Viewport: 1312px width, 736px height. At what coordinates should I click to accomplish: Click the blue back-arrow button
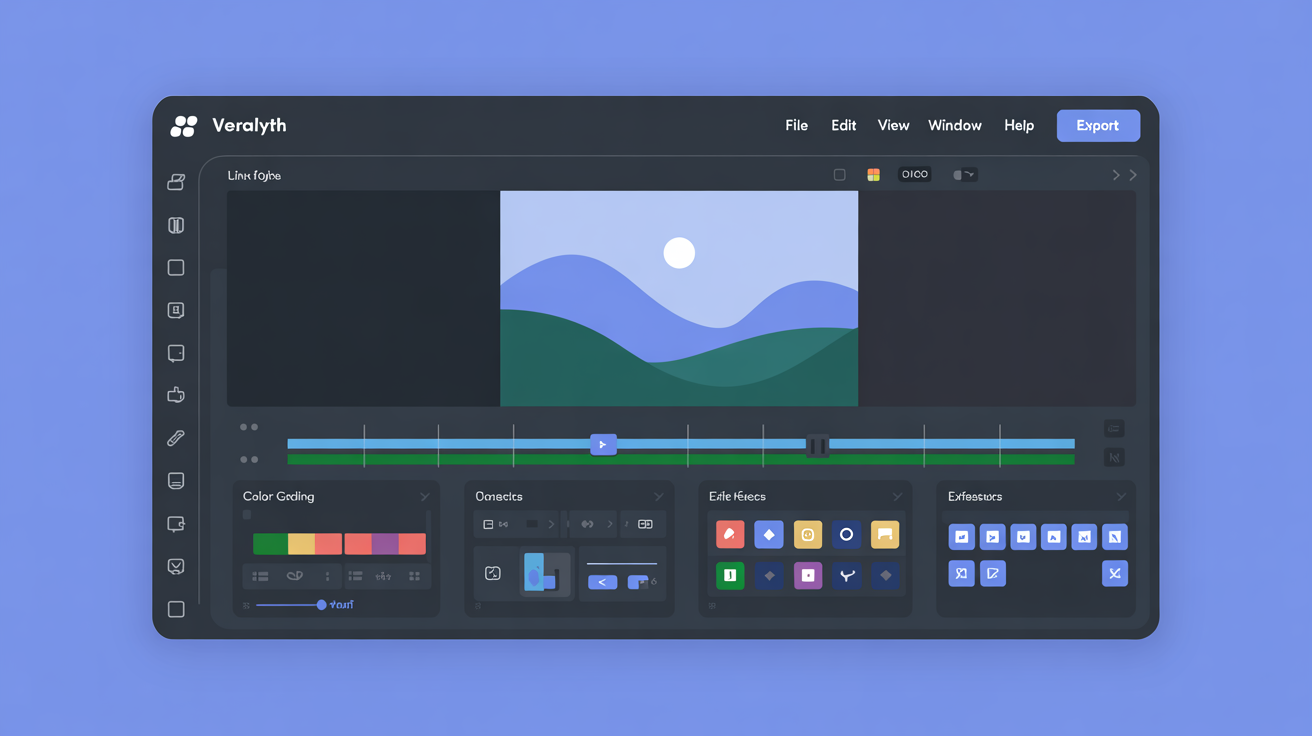(602, 582)
